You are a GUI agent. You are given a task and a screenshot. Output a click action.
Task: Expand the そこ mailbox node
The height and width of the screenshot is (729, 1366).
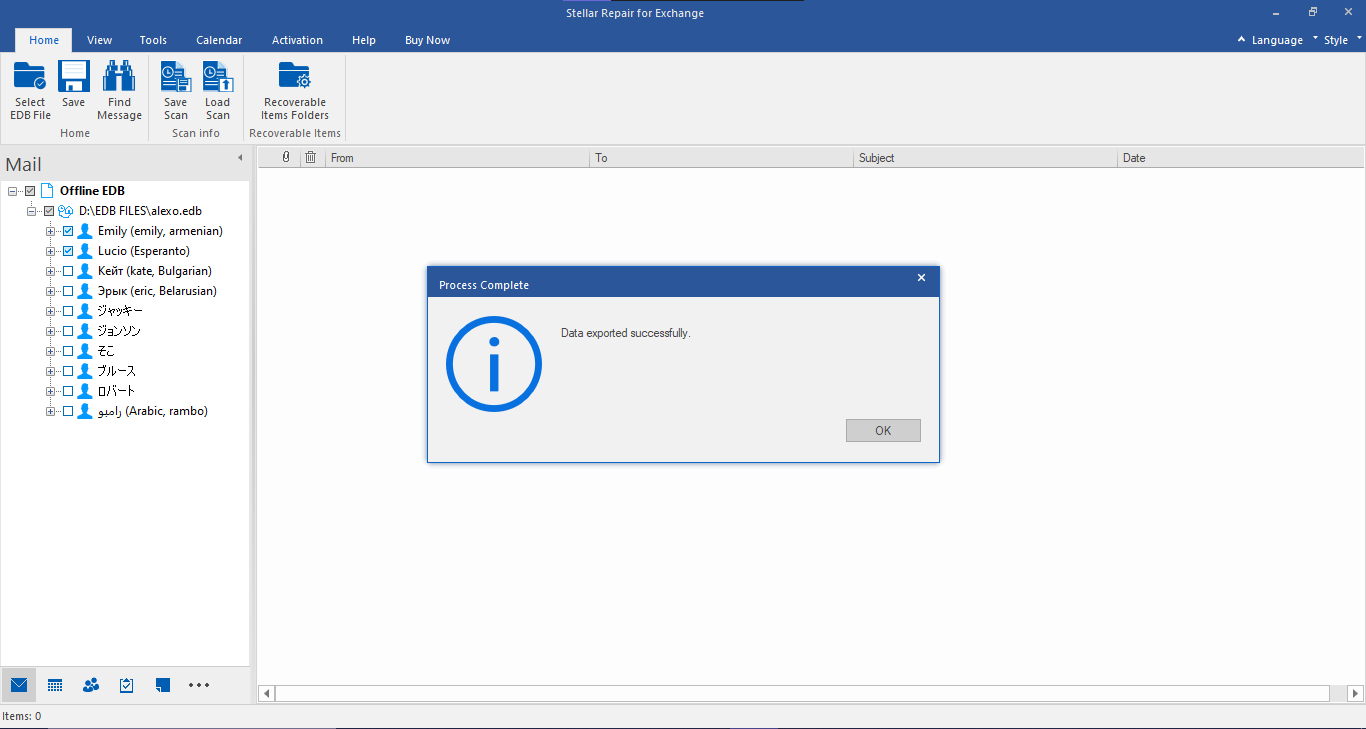tap(50, 351)
